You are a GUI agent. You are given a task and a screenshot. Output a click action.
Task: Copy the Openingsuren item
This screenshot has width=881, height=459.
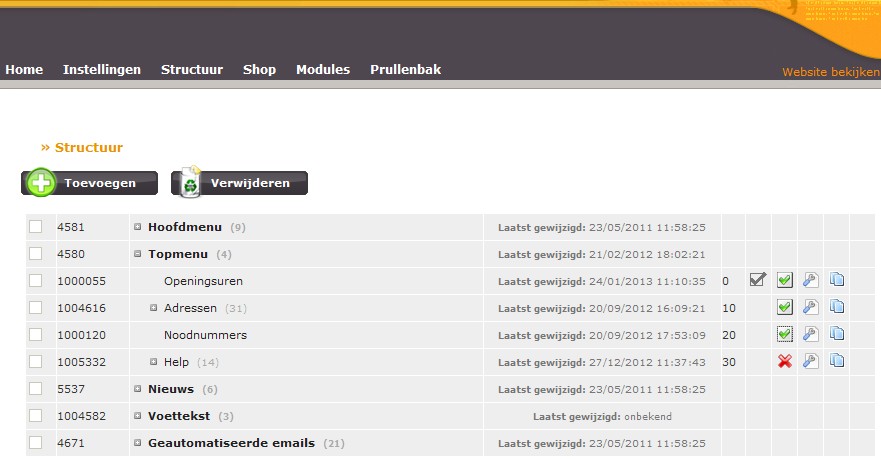coord(837,279)
